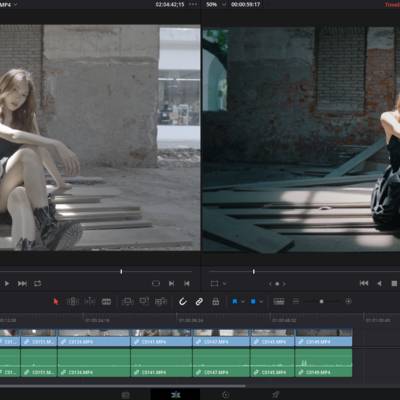Go to previous keyframe arrow in timeline viewer

[271, 284]
